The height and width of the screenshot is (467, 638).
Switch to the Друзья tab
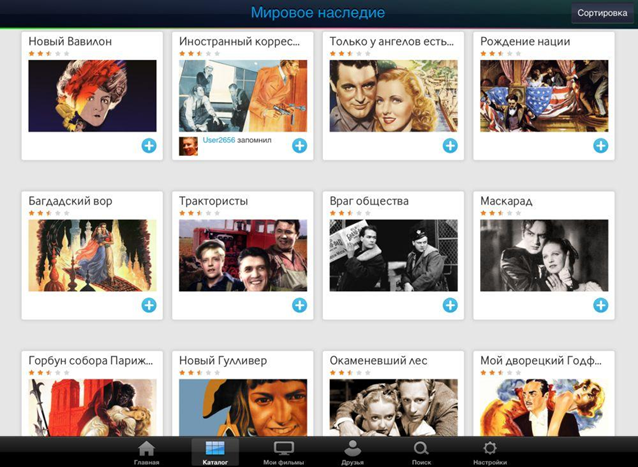click(352, 452)
